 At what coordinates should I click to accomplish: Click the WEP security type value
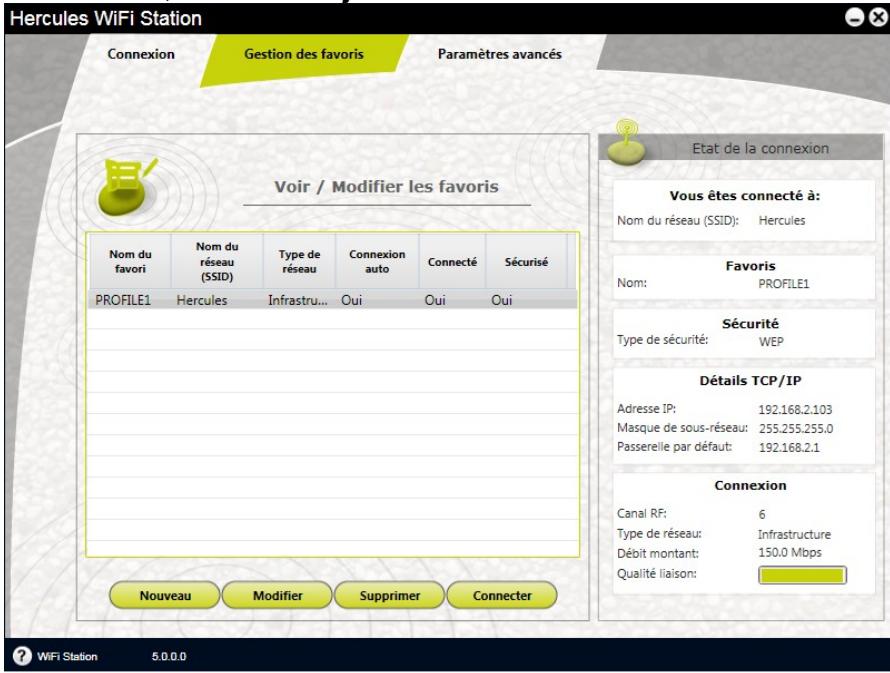[x=771, y=342]
